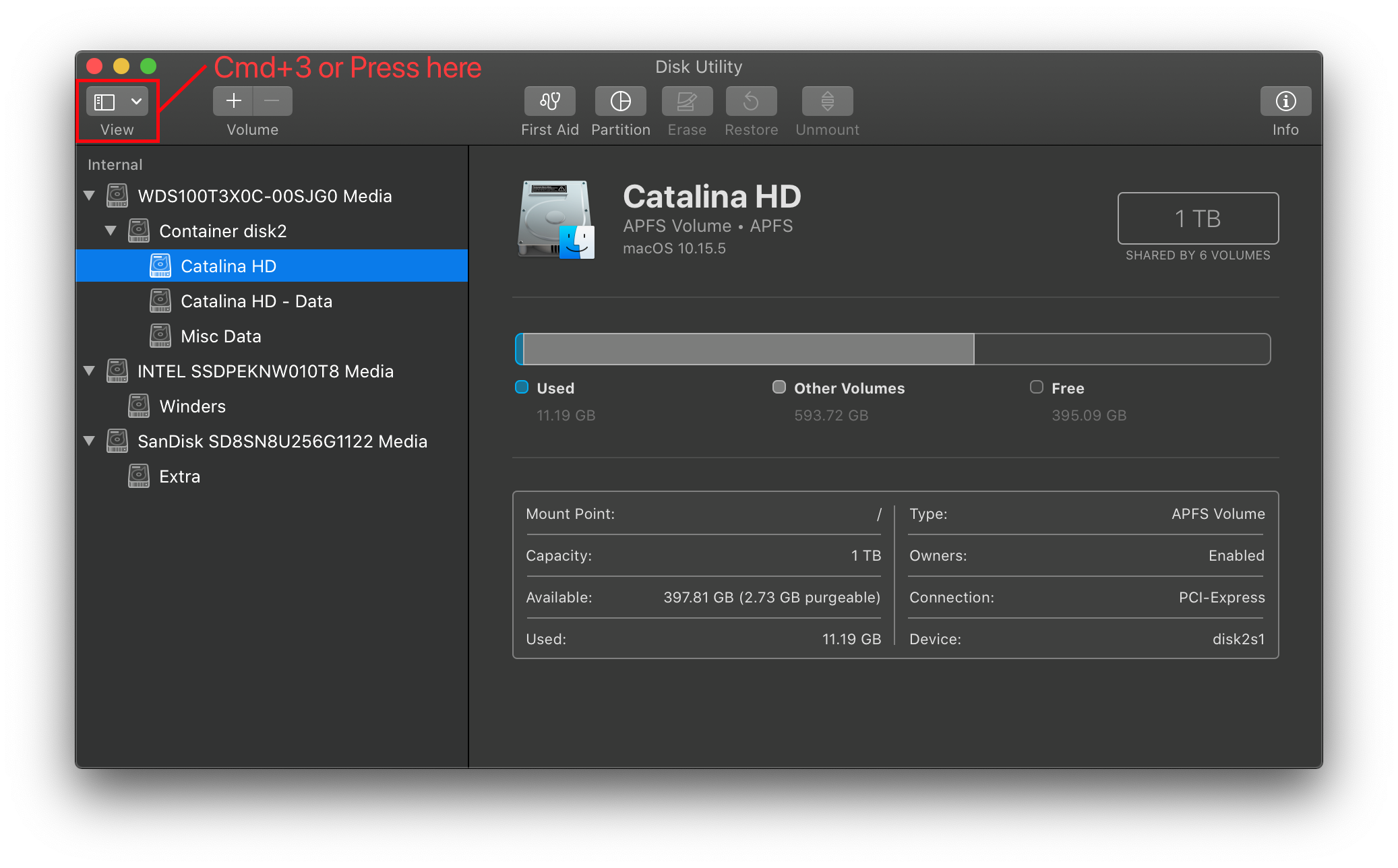1398x868 pixels.
Task: Select the Misc Data volume
Action: coord(220,336)
